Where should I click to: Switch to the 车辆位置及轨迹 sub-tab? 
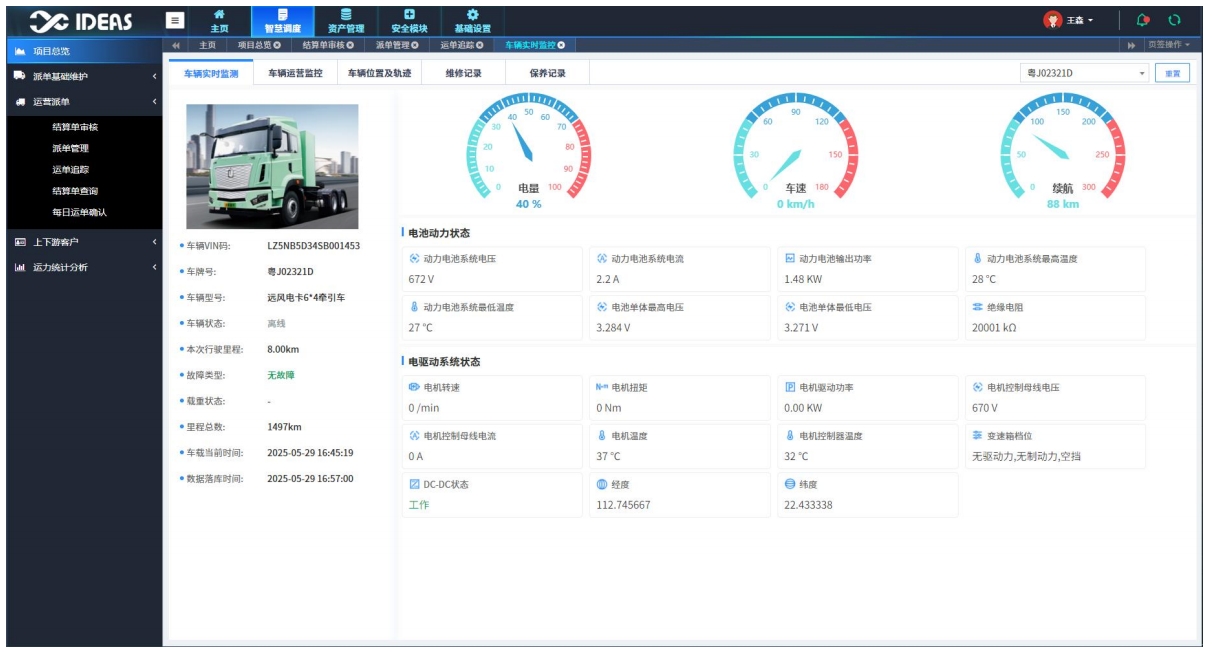(379, 73)
